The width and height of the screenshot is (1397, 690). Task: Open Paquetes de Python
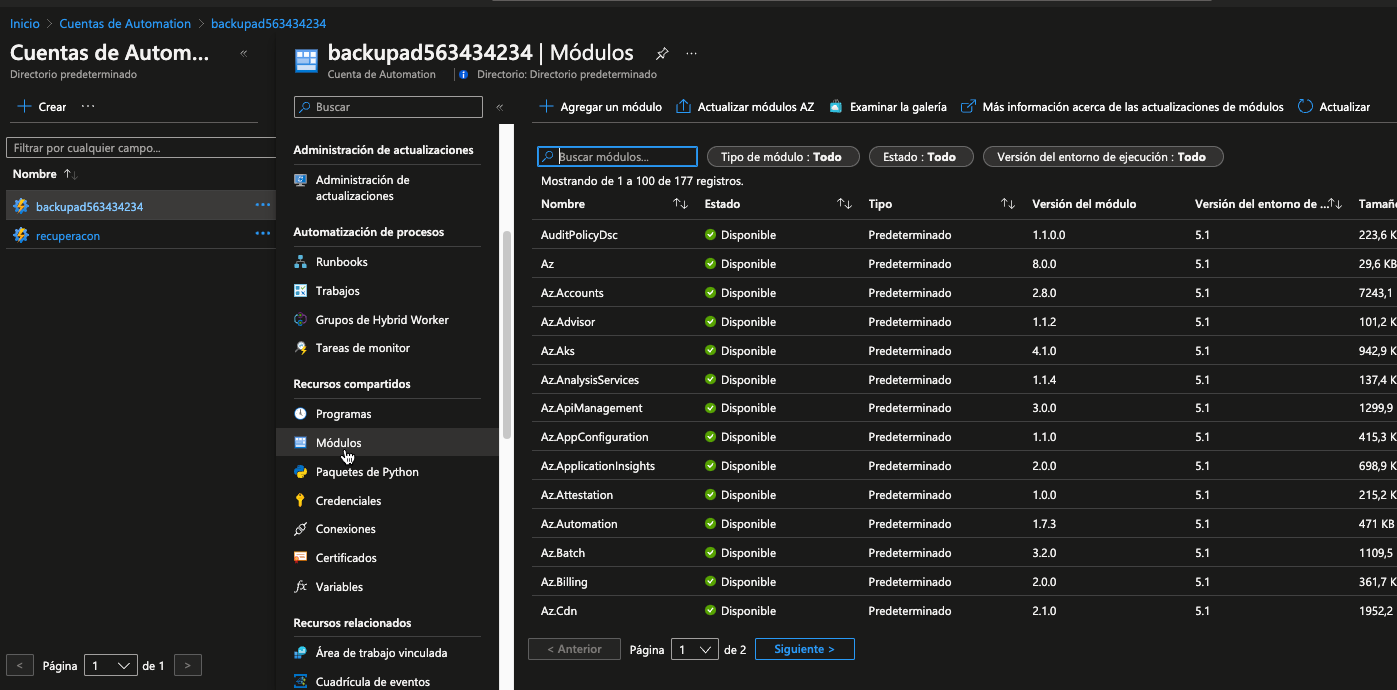click(x=366, y=472)
